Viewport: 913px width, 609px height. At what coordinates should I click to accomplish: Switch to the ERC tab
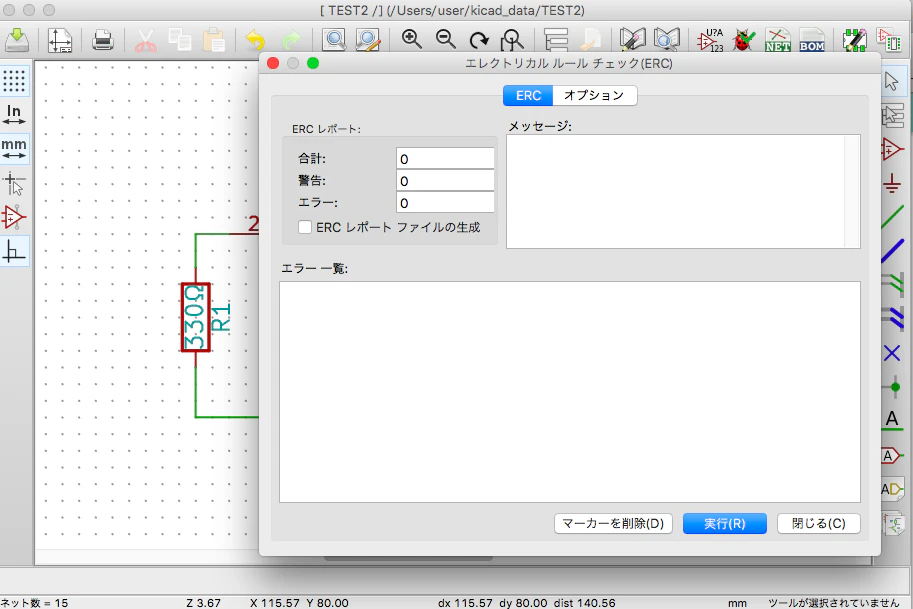point(528,95)
